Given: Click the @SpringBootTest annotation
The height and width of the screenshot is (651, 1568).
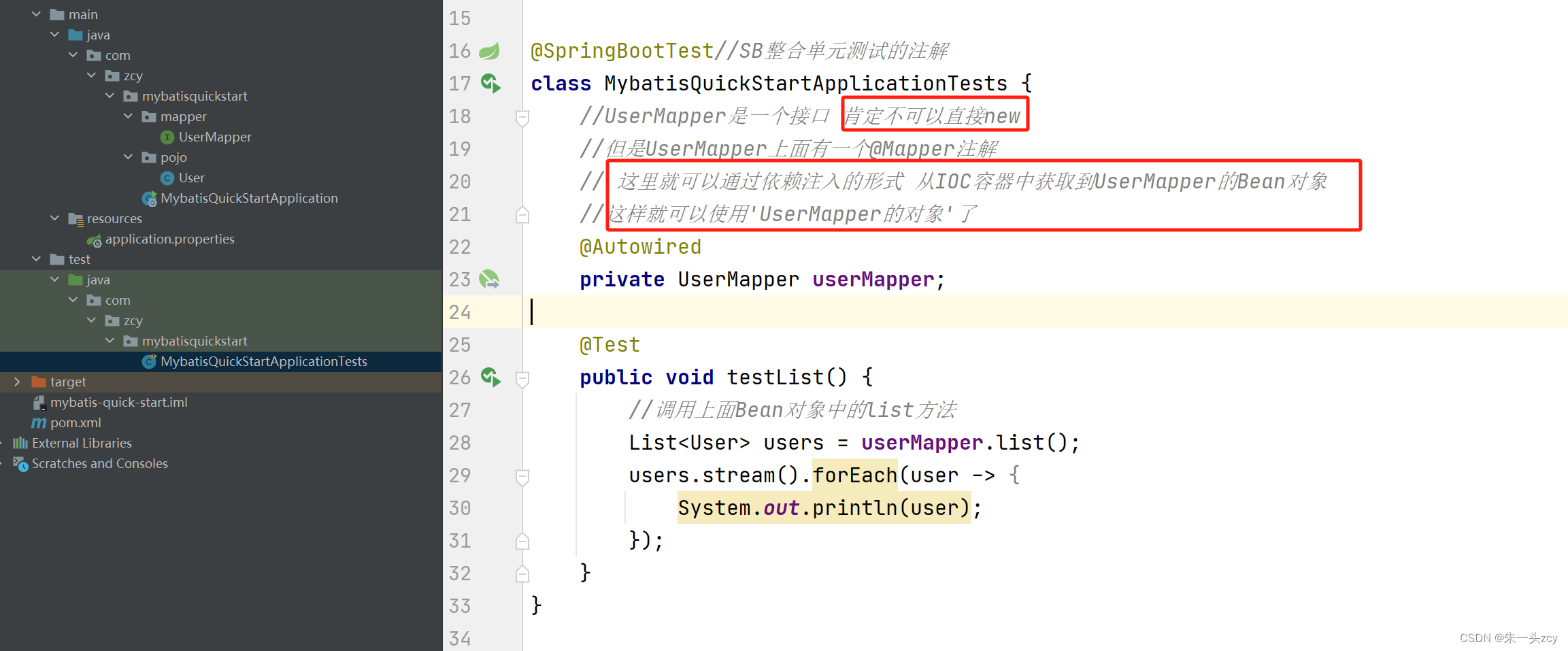Looking at the screenshot, I should tap(622, 51).
